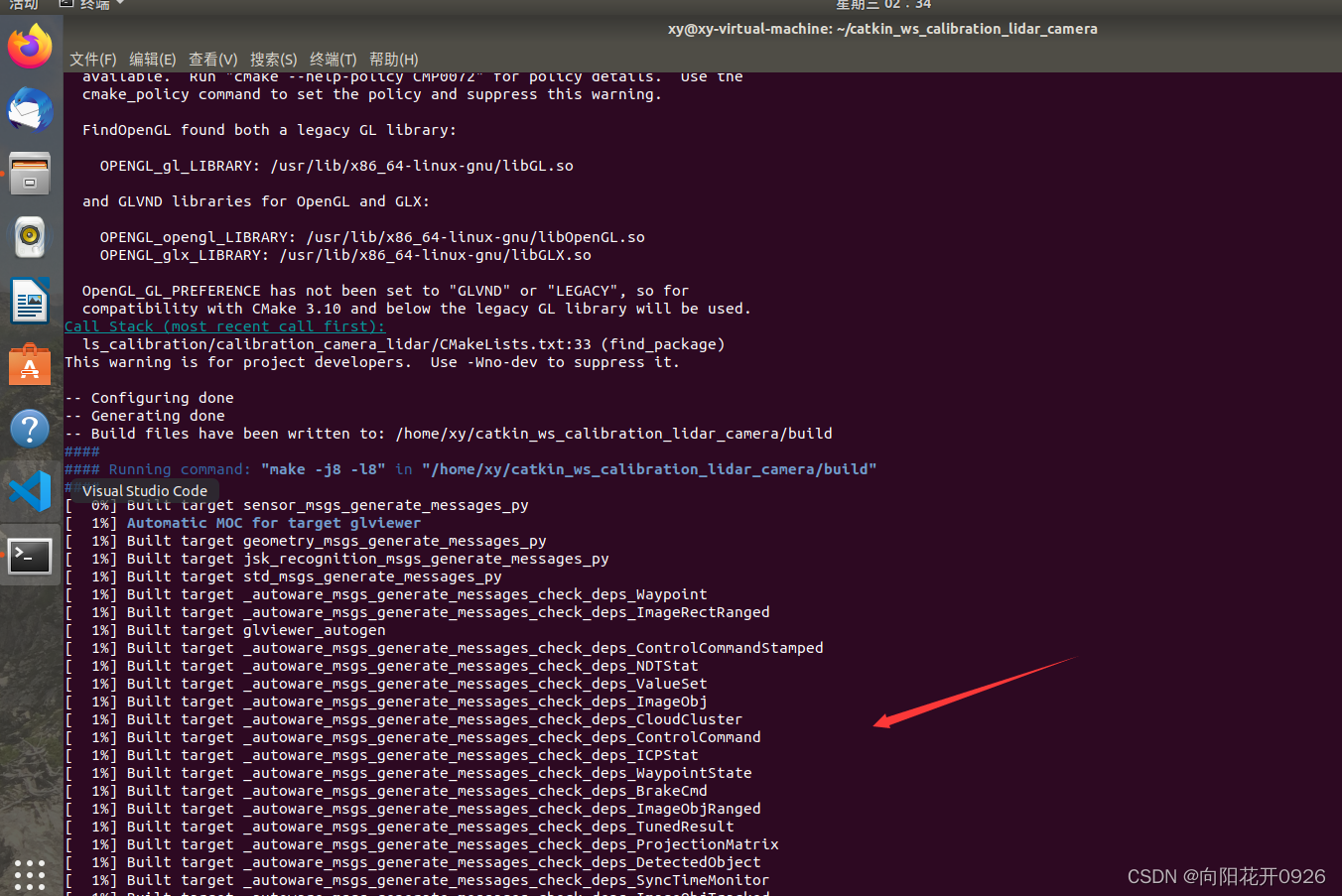The height and width of the screenshot is (896, 1342).
Task: Launch Rhythmbox music player
Action: (30, 237)
